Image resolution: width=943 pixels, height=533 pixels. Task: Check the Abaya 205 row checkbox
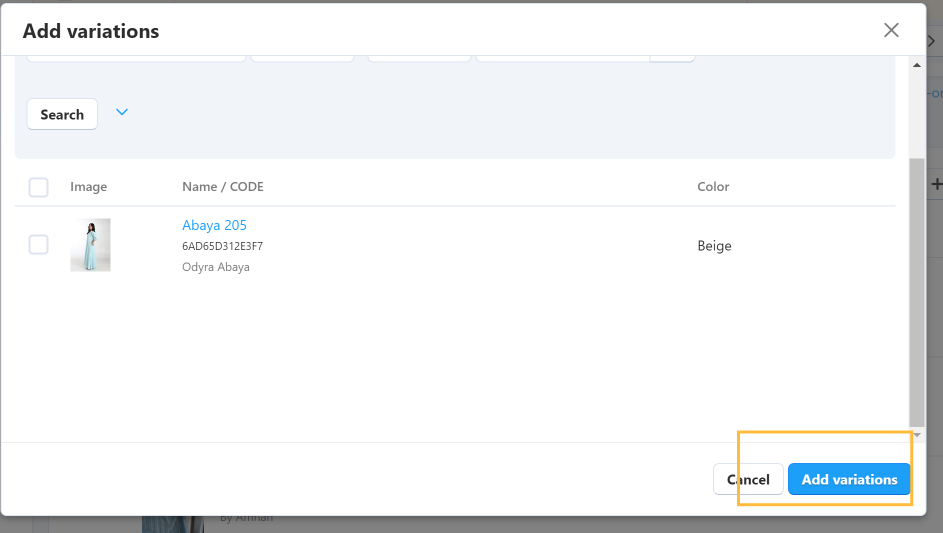point(38,245)
